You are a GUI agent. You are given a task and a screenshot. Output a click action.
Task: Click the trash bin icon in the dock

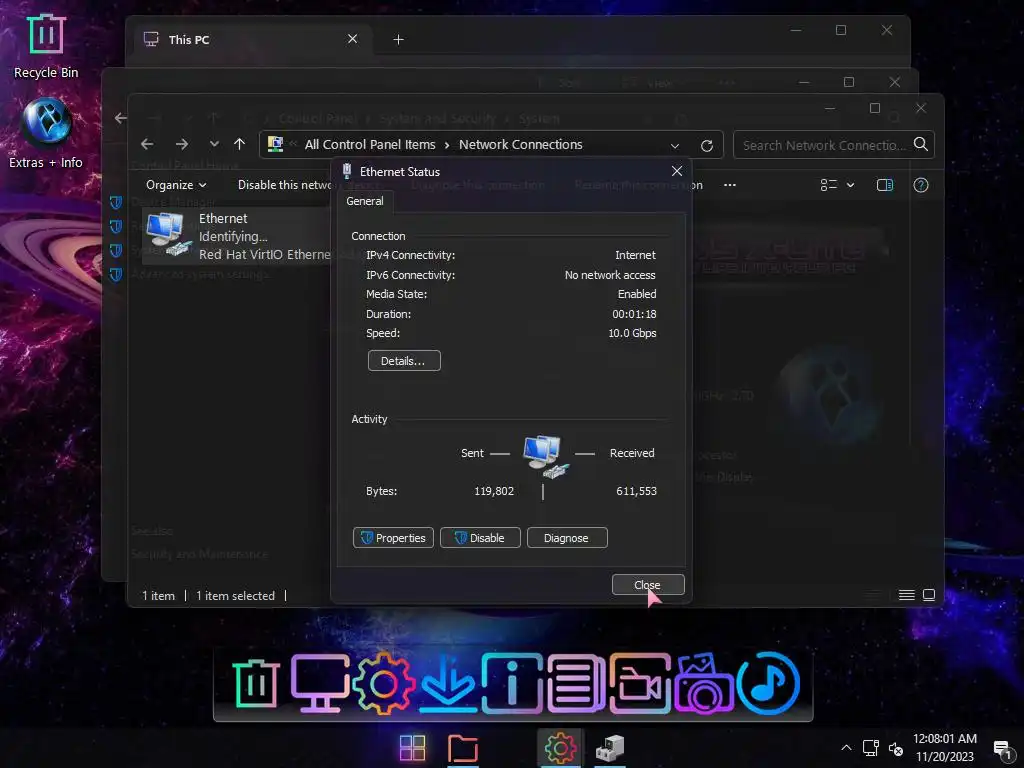[255, 684]
